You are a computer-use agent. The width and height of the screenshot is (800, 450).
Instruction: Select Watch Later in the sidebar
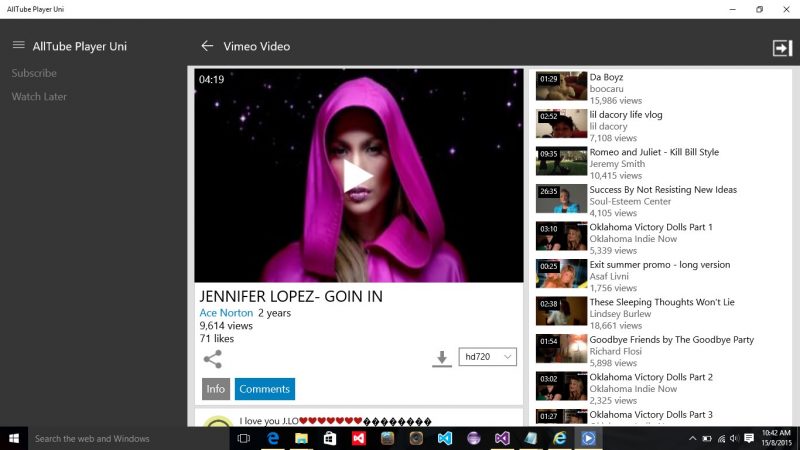click(39, 96)
